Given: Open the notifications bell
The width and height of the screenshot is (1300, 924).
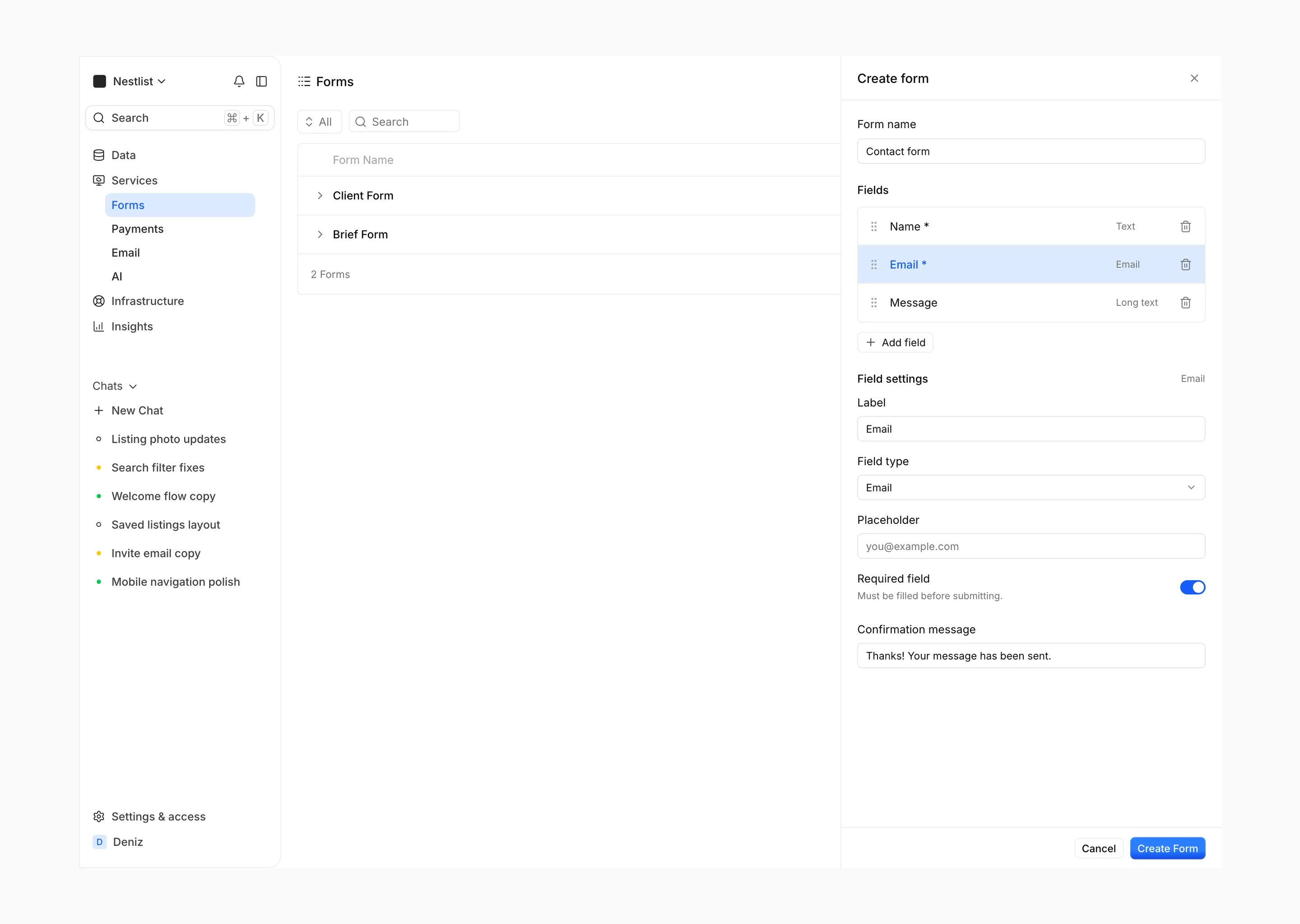Looking at the screenshot, I should tap(239, 81).
